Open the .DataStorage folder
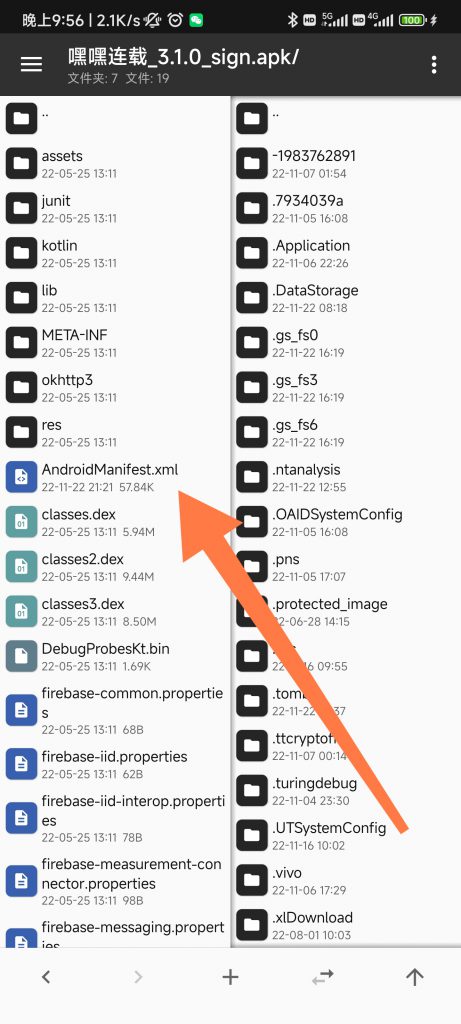The image size is (461, 1024). point(347,298)
